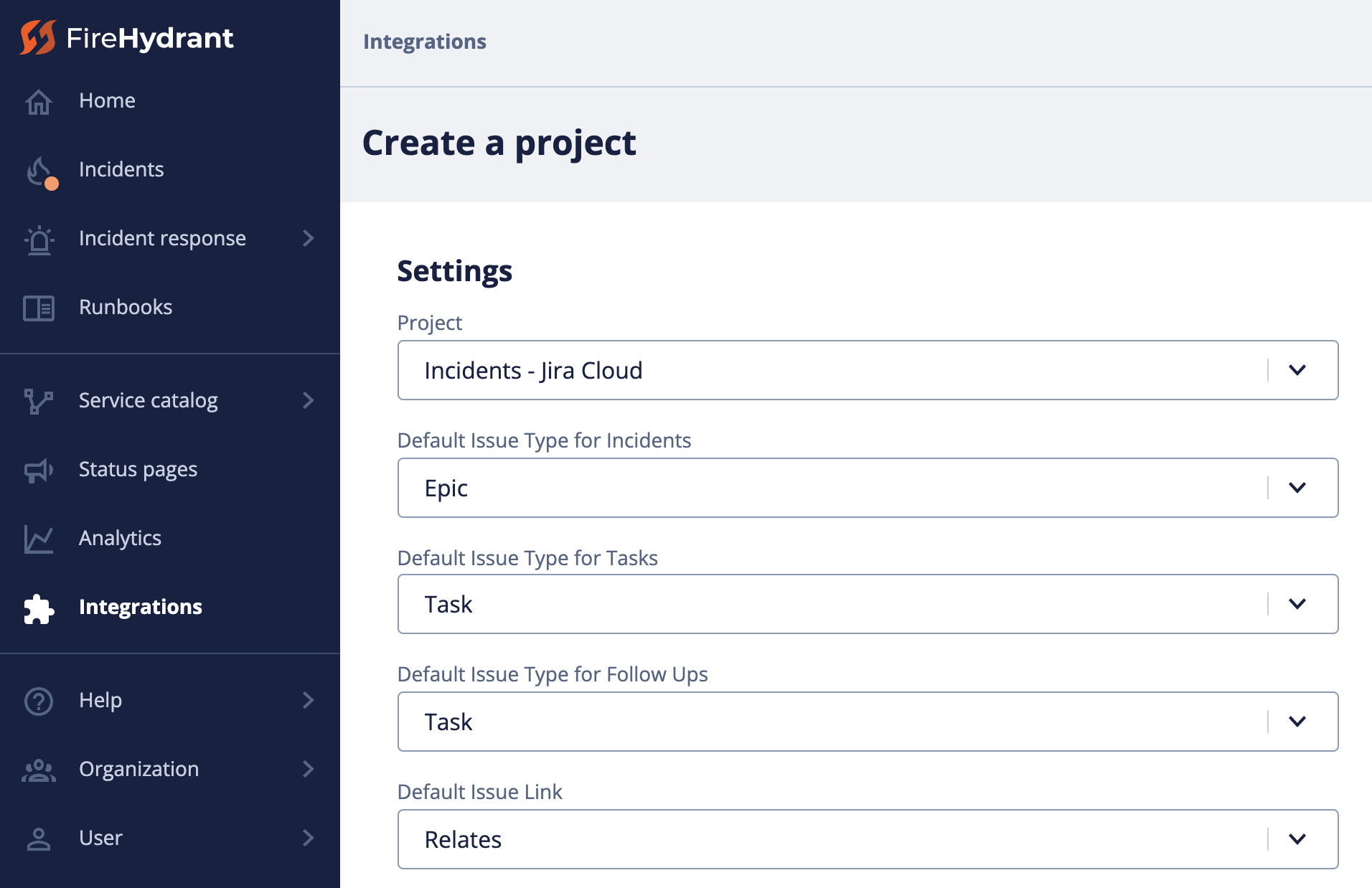The height and width of the screenshot is (888, 1372).
Task: Expand the Organization submenu chevron
Action: [x=309, y=769]
